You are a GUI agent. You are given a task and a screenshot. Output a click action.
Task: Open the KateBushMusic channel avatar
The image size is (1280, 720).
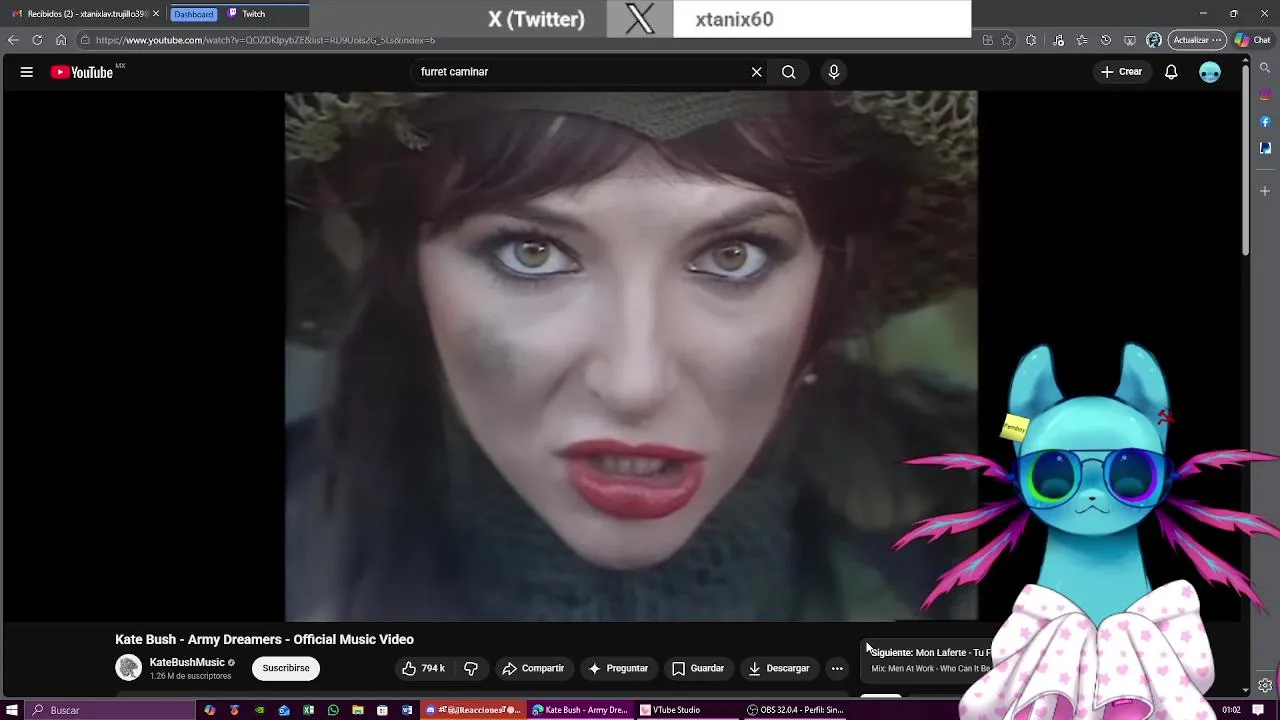[x=129, y=668]
